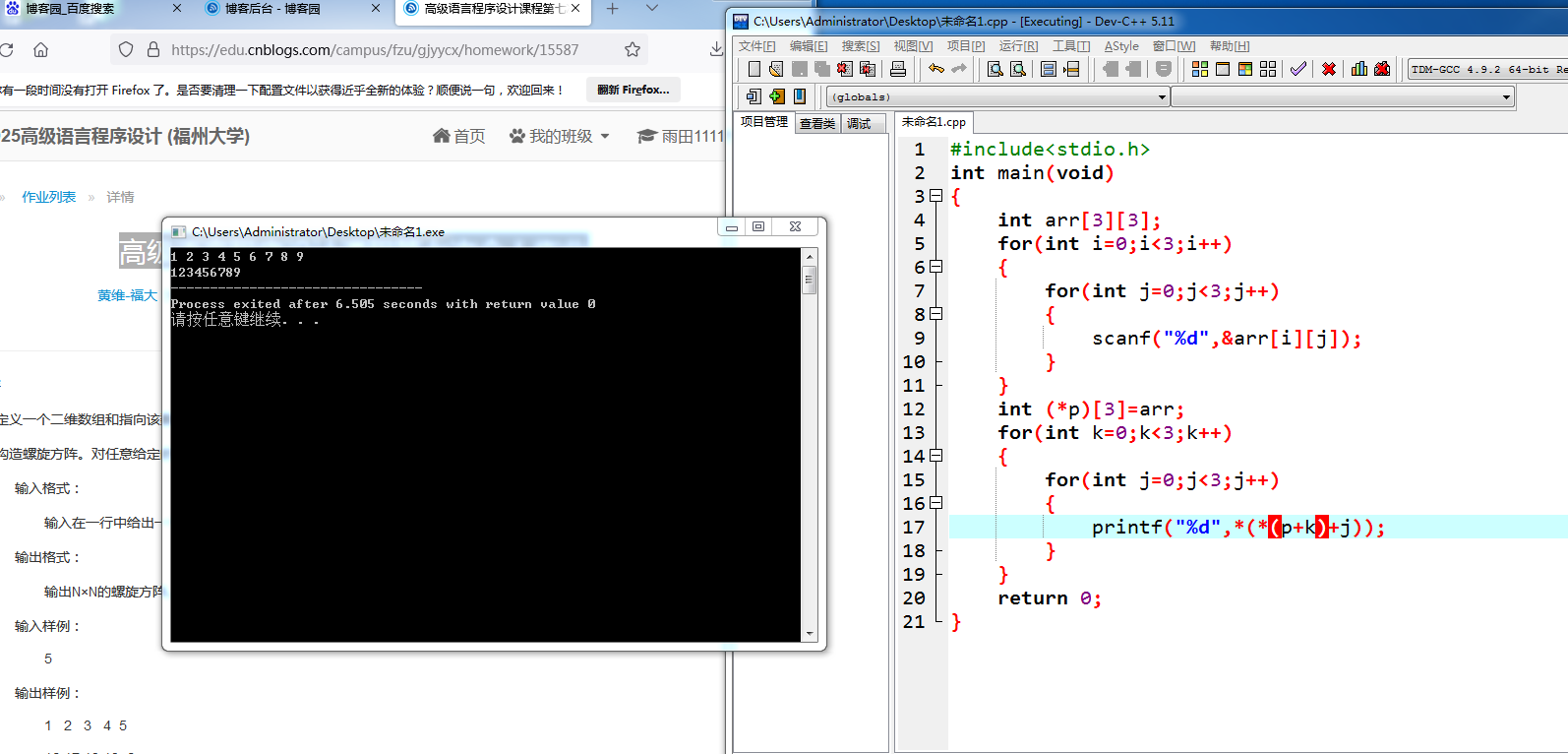Click the Undo arrow icon in Dev-C++
1568x754 pixels.
pos(935,69)
